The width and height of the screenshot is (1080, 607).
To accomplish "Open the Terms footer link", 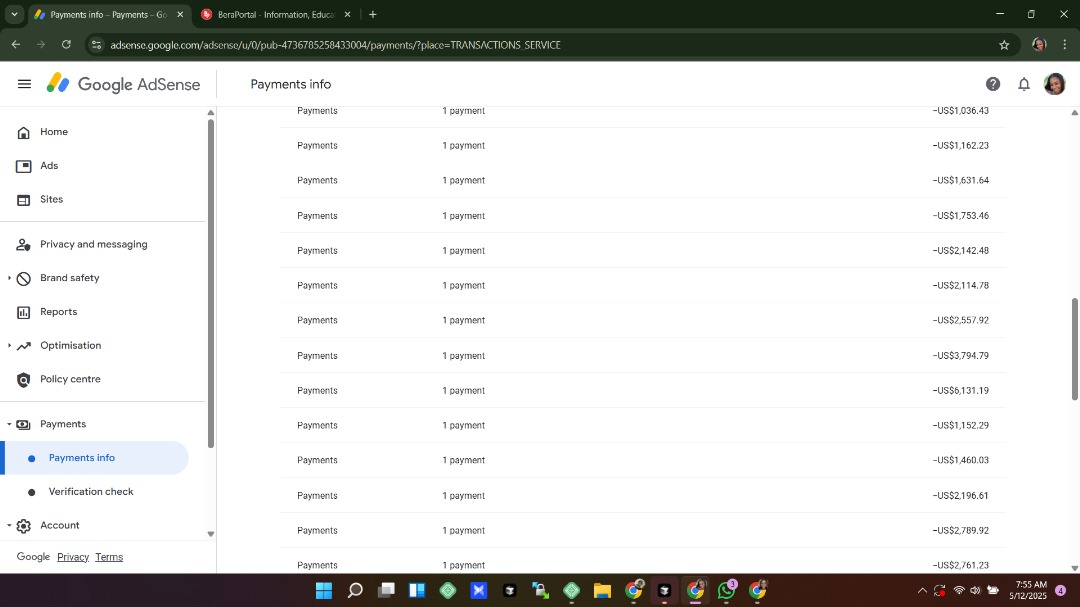I will click(x=109, y=557).
